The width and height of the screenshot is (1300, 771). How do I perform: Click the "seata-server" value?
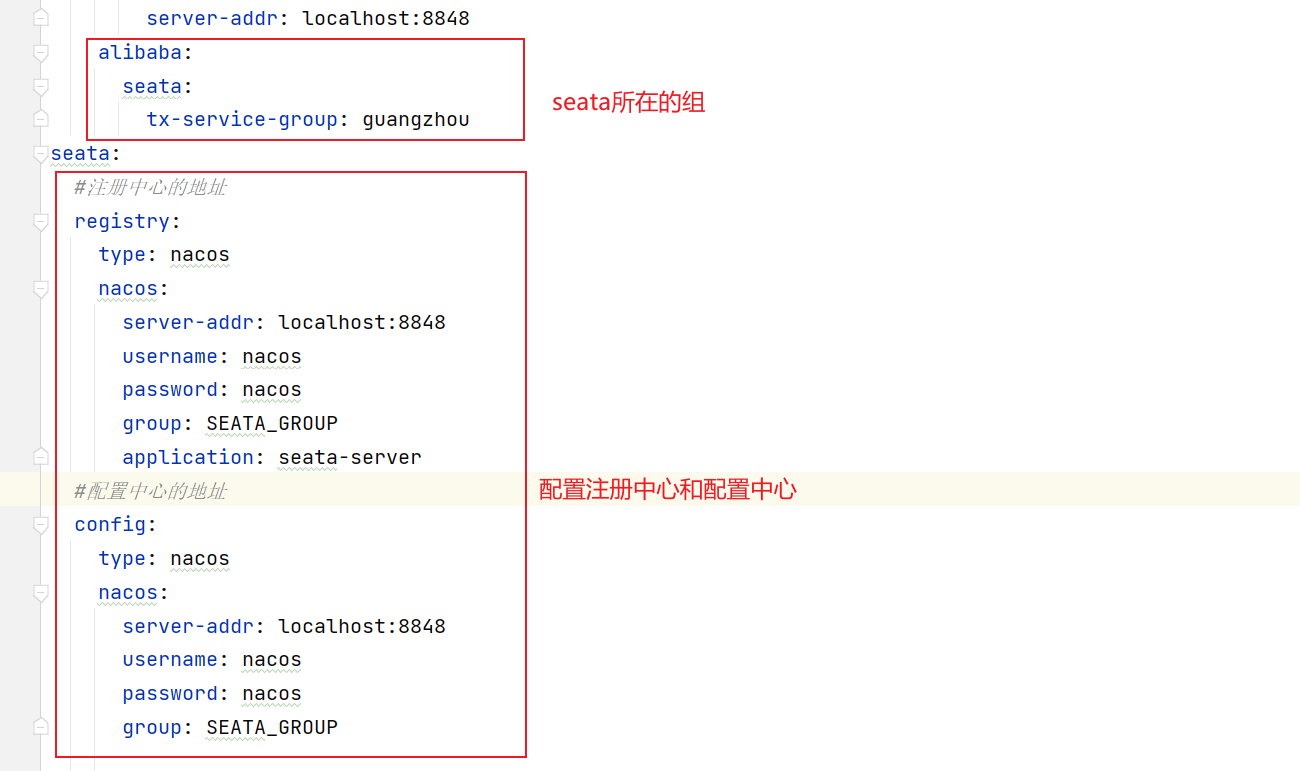[x=350, y=457]
